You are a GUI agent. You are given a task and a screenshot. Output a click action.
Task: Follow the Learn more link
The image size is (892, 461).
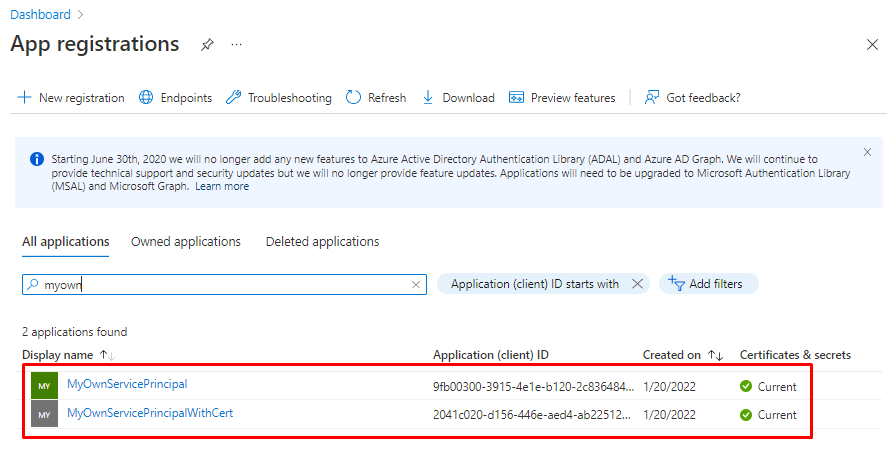tap(222, 186)
